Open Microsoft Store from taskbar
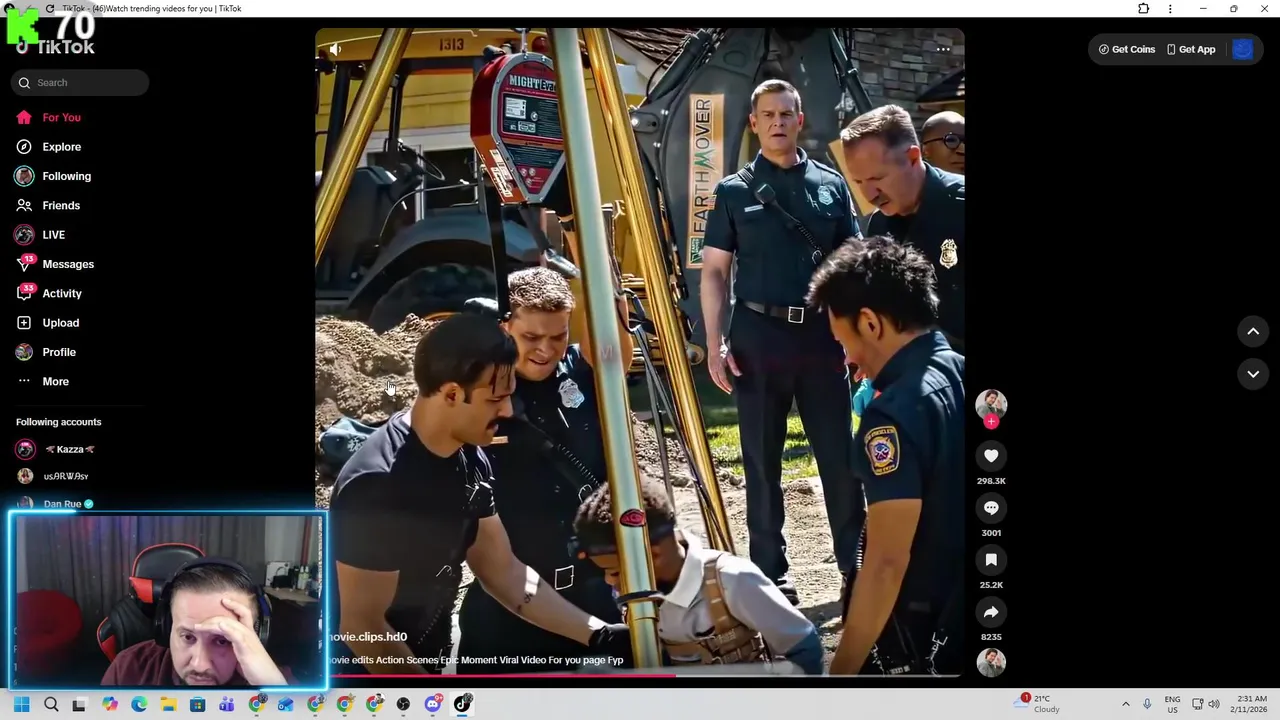The image size is (1280, 720). 198,705
